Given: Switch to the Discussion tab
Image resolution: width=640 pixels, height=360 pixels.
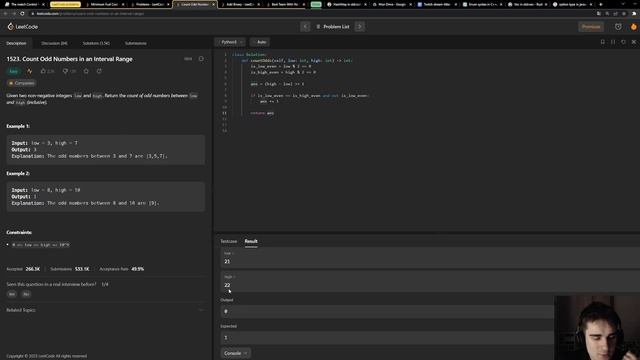Looking at the screenshot, I should (54, 43).
